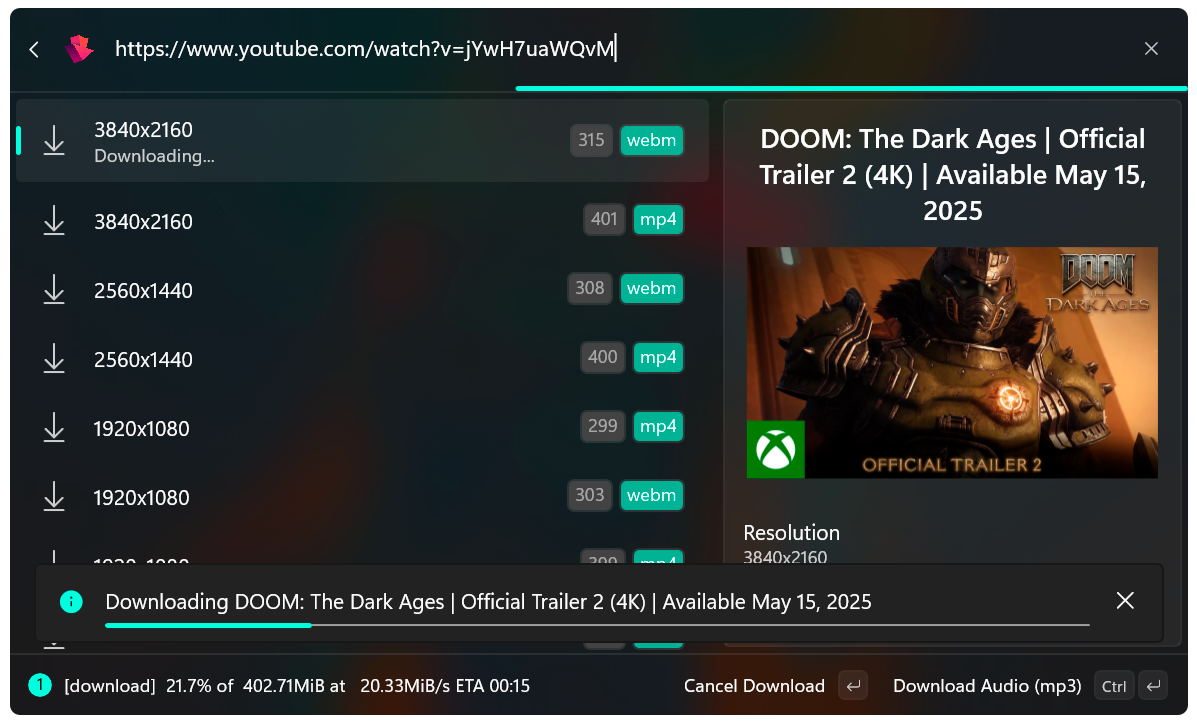Viewport: 1197px width, 723px height.
Task: Click the 401 format ID badge
Action: [604, 219]
